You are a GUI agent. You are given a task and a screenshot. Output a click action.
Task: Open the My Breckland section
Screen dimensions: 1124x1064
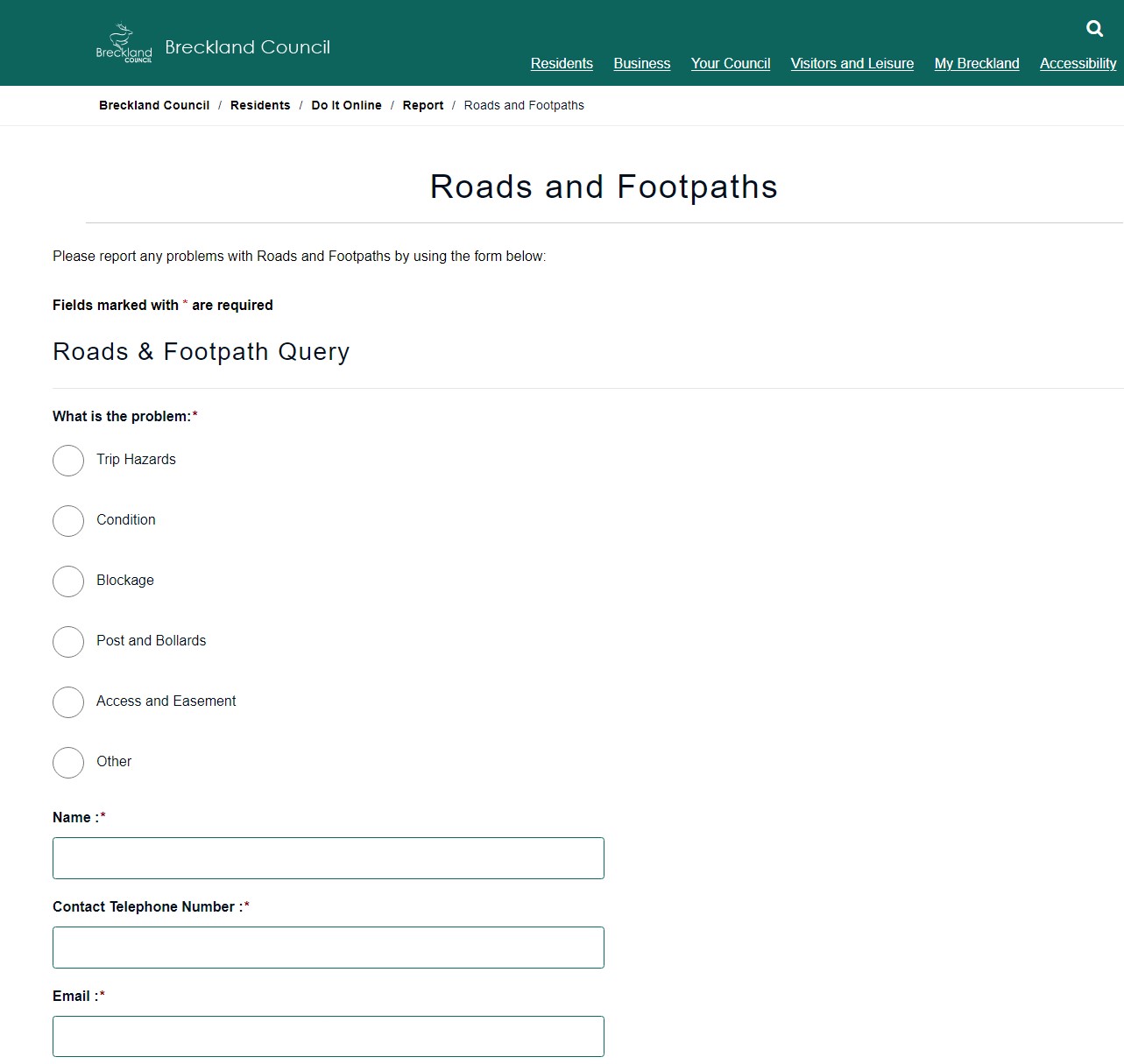pos(977,63)
